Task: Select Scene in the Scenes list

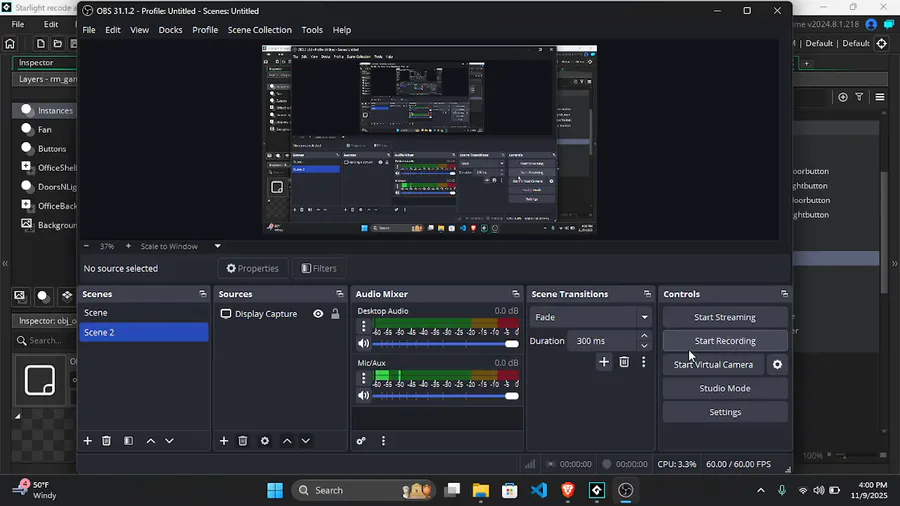Action: pyautogui.click(x=144, y=313)
